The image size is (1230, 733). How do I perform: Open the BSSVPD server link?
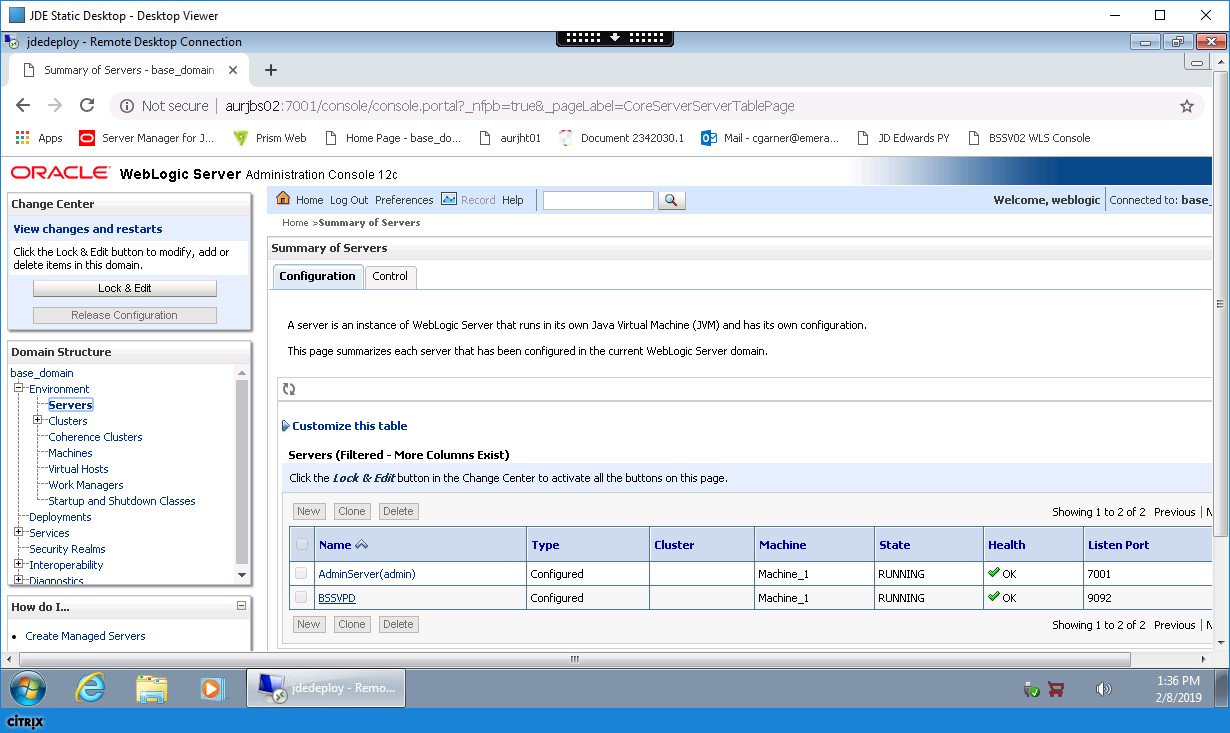(337, 598)
